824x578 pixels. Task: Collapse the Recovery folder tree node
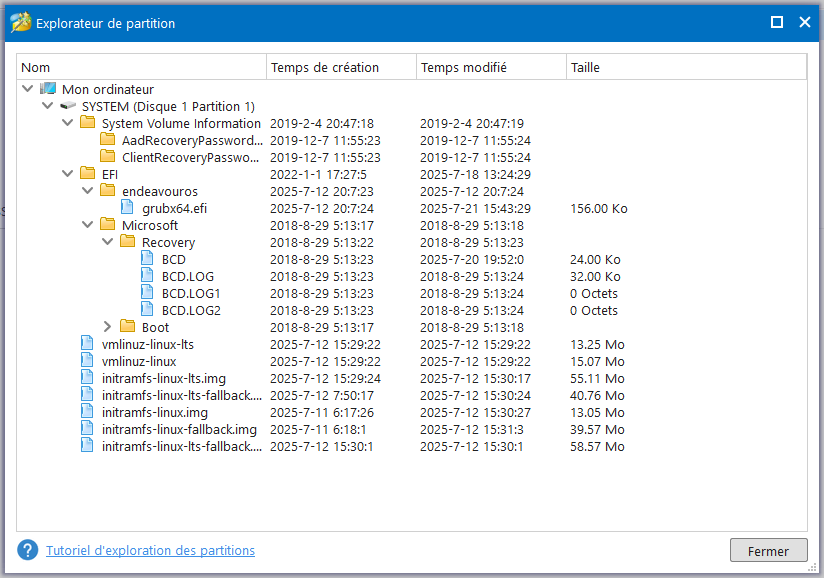pos(107,242)
